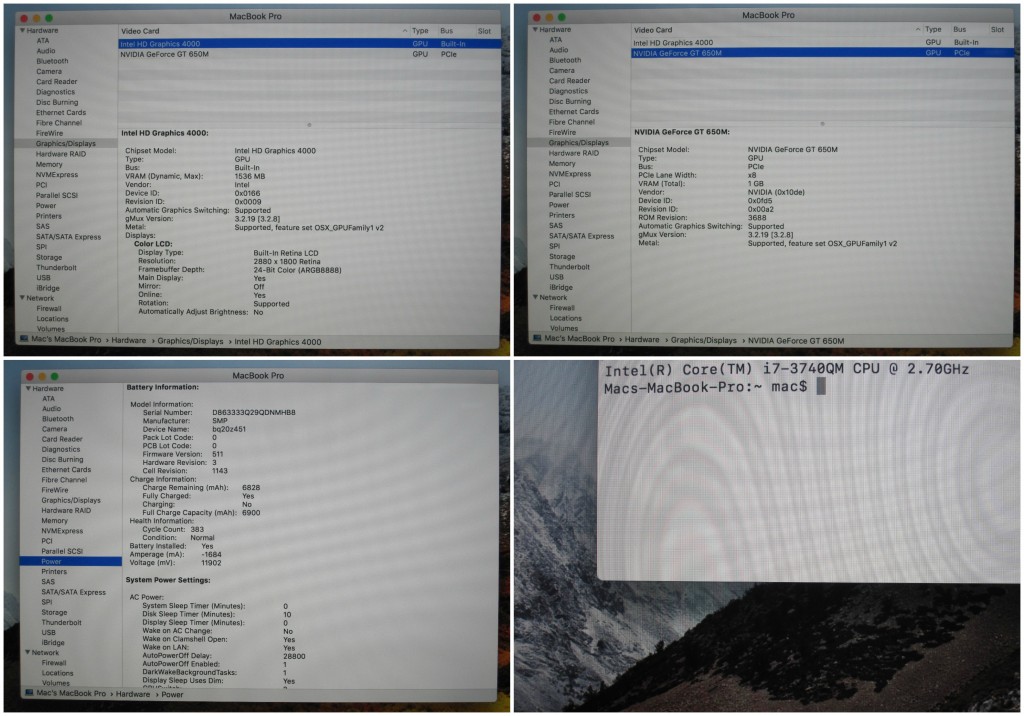Click computer icon in Battery Information window path bar
The width and height of the screenshot is (1024, 716).
29,692
